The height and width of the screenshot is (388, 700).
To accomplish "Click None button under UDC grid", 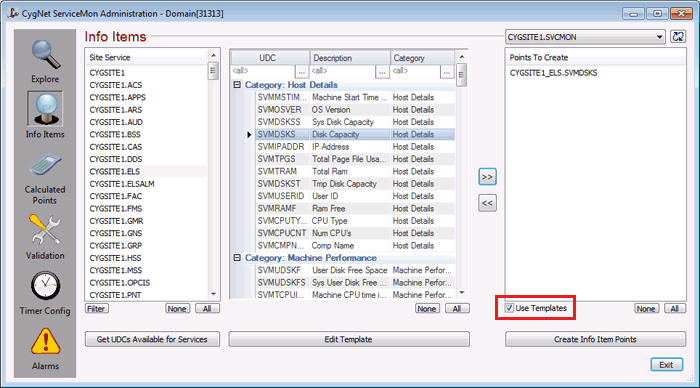I will [x=427, y=309].
